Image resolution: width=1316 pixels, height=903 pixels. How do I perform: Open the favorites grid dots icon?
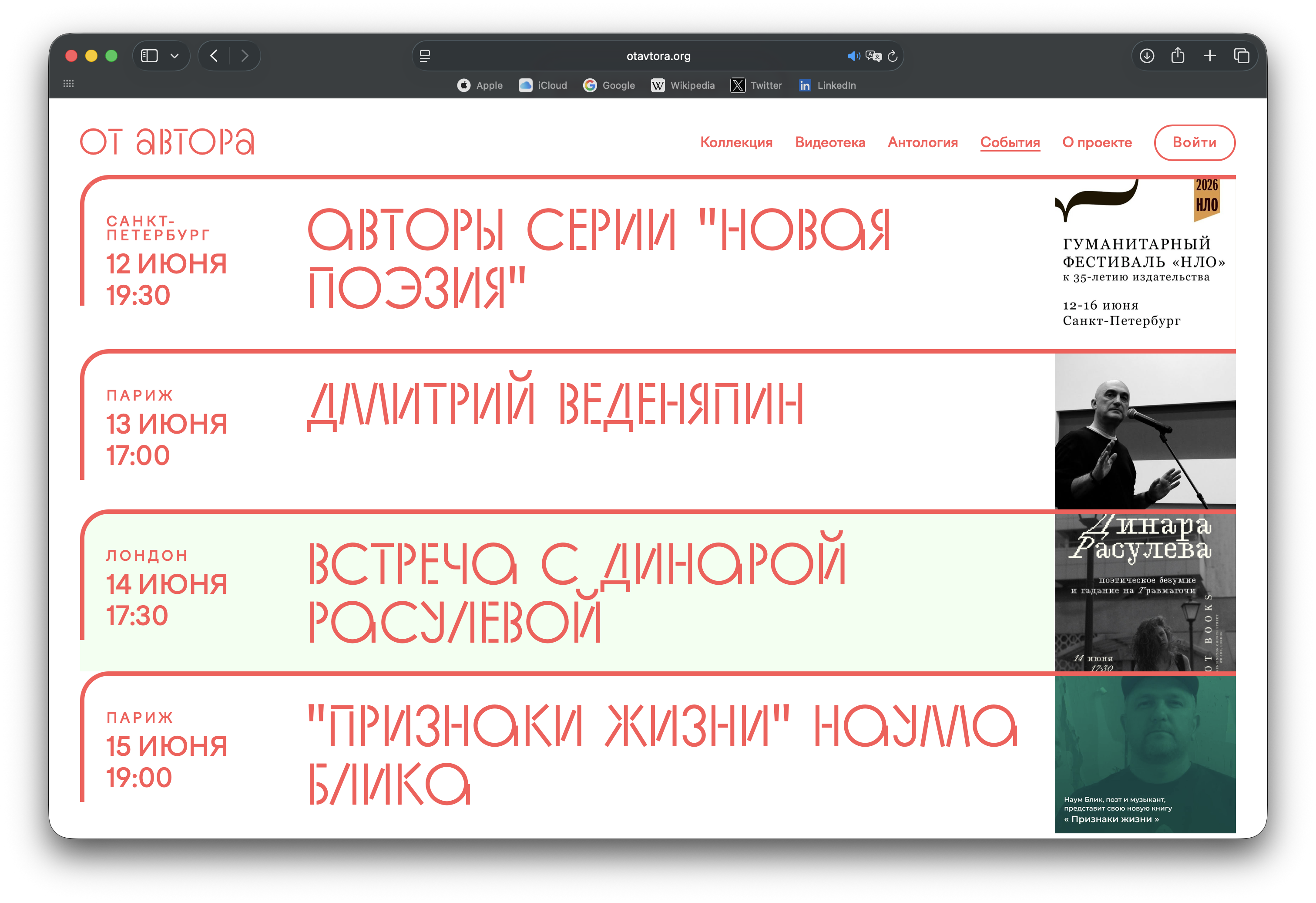pos(68,83)
